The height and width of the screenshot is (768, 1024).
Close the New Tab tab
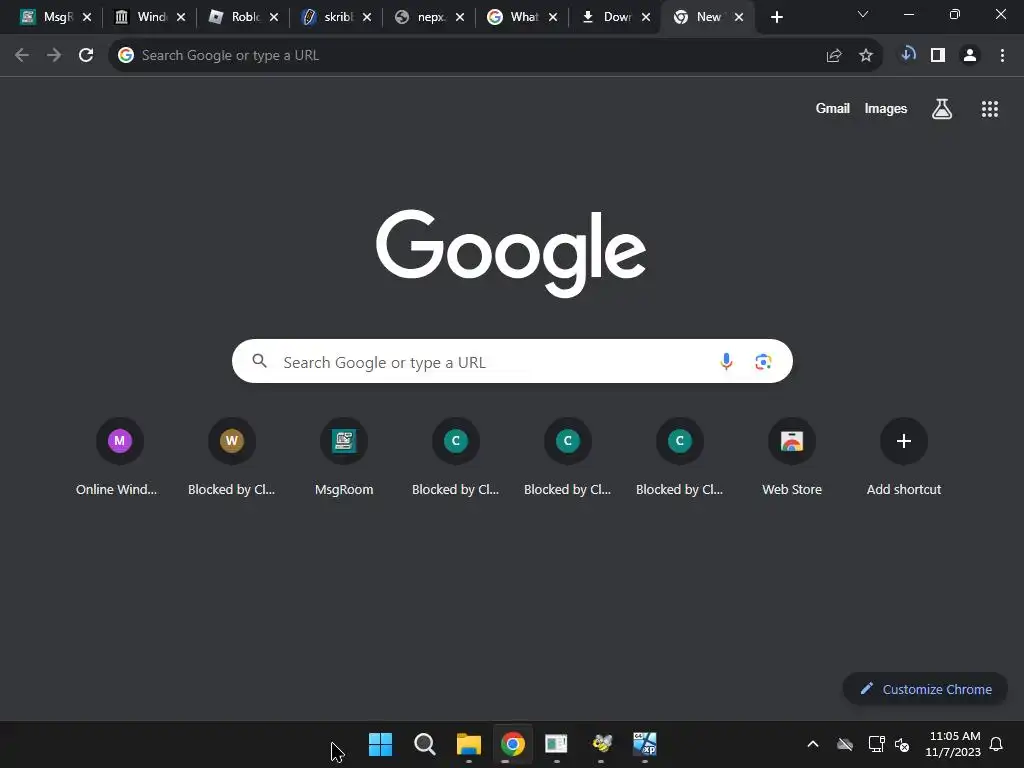tap(739, 18)
